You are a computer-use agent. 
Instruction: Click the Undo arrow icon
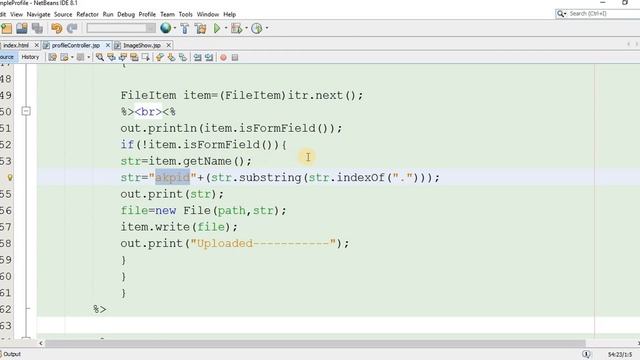(57, 28)
